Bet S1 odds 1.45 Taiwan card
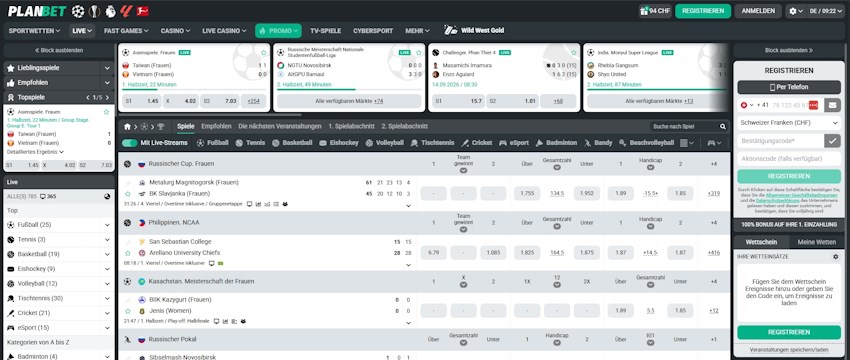 click(142, 101)
